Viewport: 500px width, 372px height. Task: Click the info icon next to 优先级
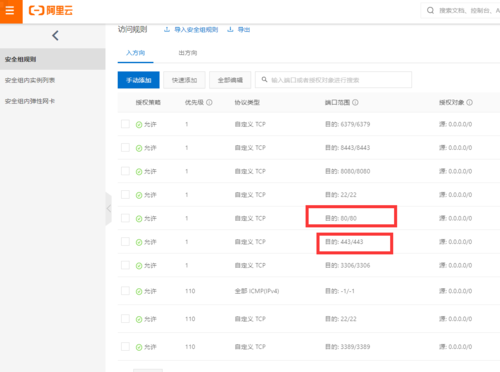209,102
